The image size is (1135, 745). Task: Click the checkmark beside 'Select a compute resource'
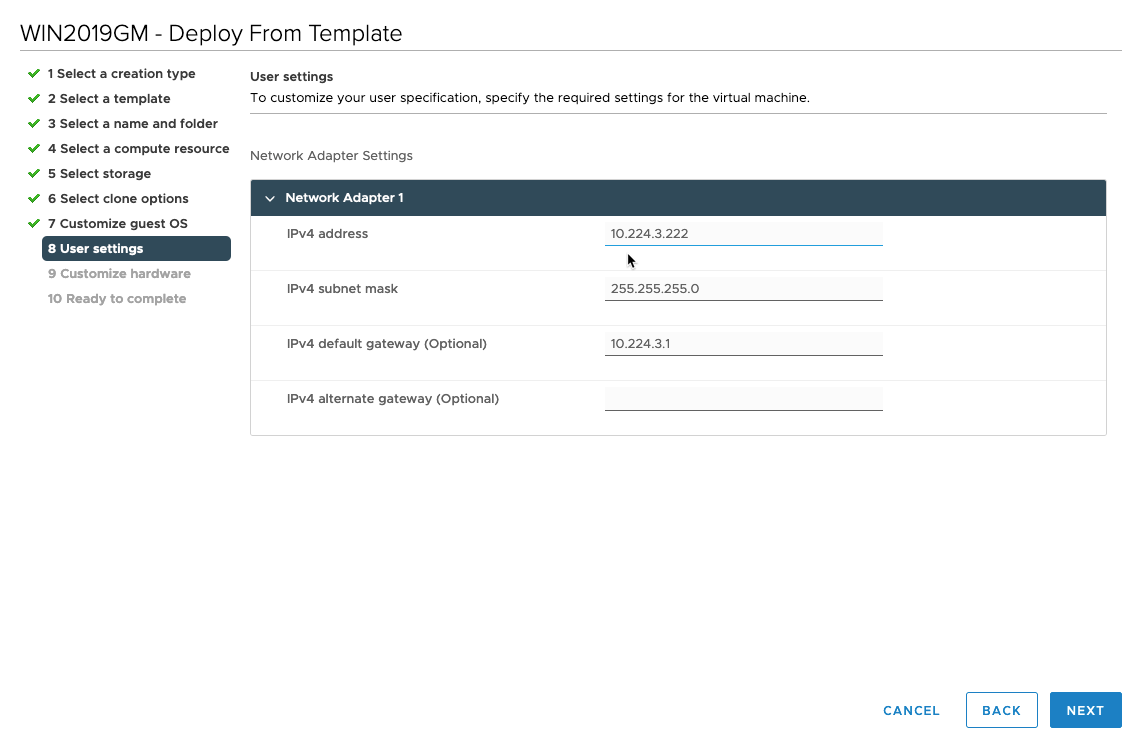click(33, 148)
